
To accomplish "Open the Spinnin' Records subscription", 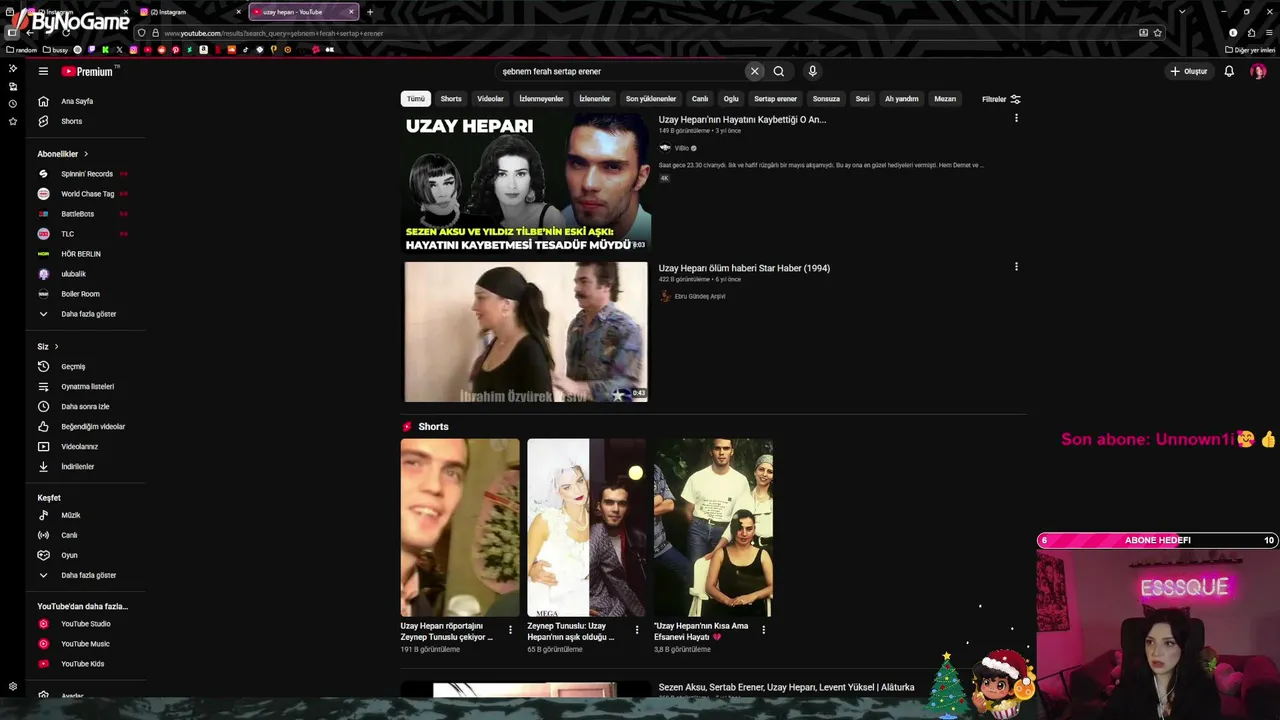I will (x=85, y=174).
